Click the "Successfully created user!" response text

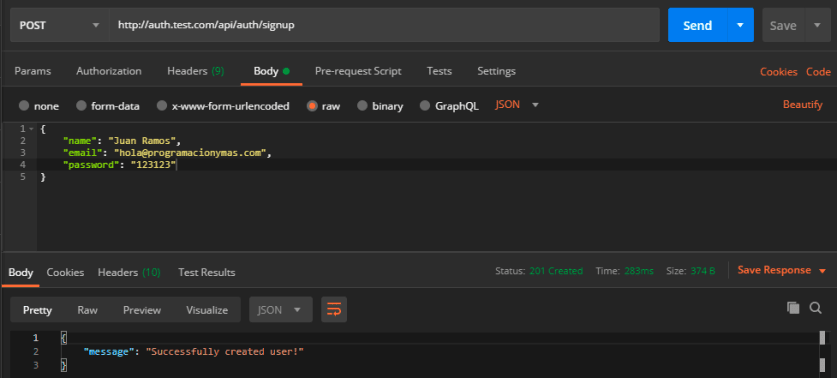pyautogui.click(x=225, y=351)
